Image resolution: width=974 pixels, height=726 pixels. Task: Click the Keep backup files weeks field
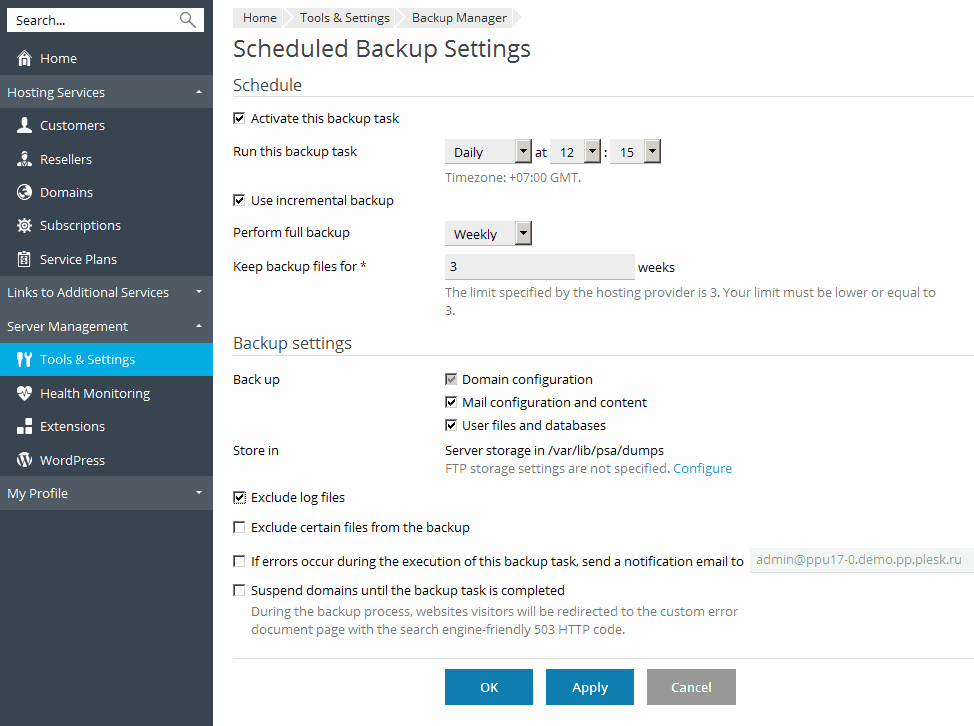pos(539,267)
